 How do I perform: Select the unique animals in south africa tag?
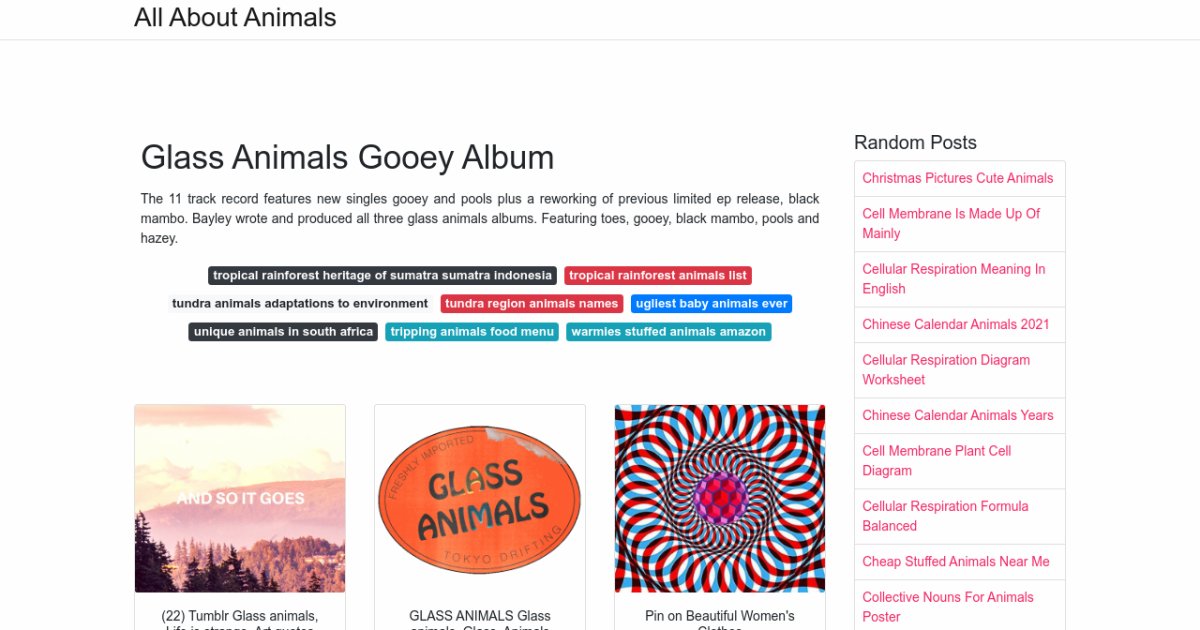(x=283, y=332)
